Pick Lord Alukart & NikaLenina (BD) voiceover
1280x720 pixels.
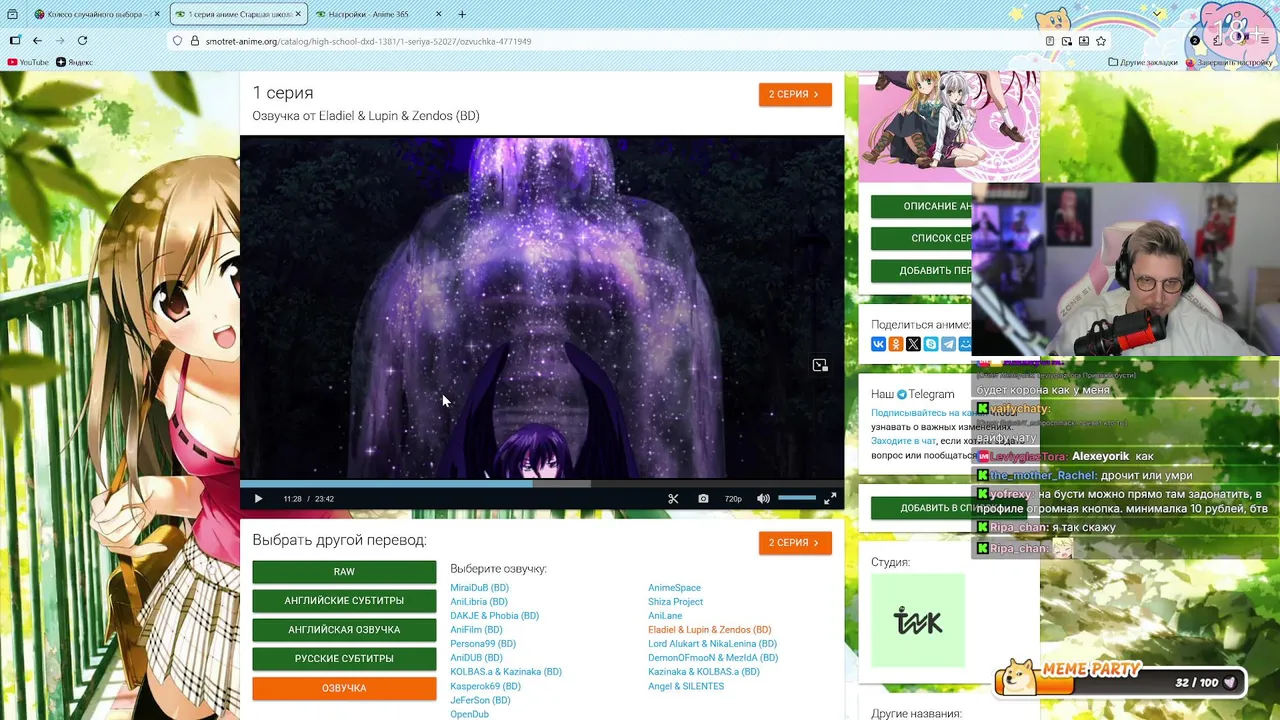(712, 644)
